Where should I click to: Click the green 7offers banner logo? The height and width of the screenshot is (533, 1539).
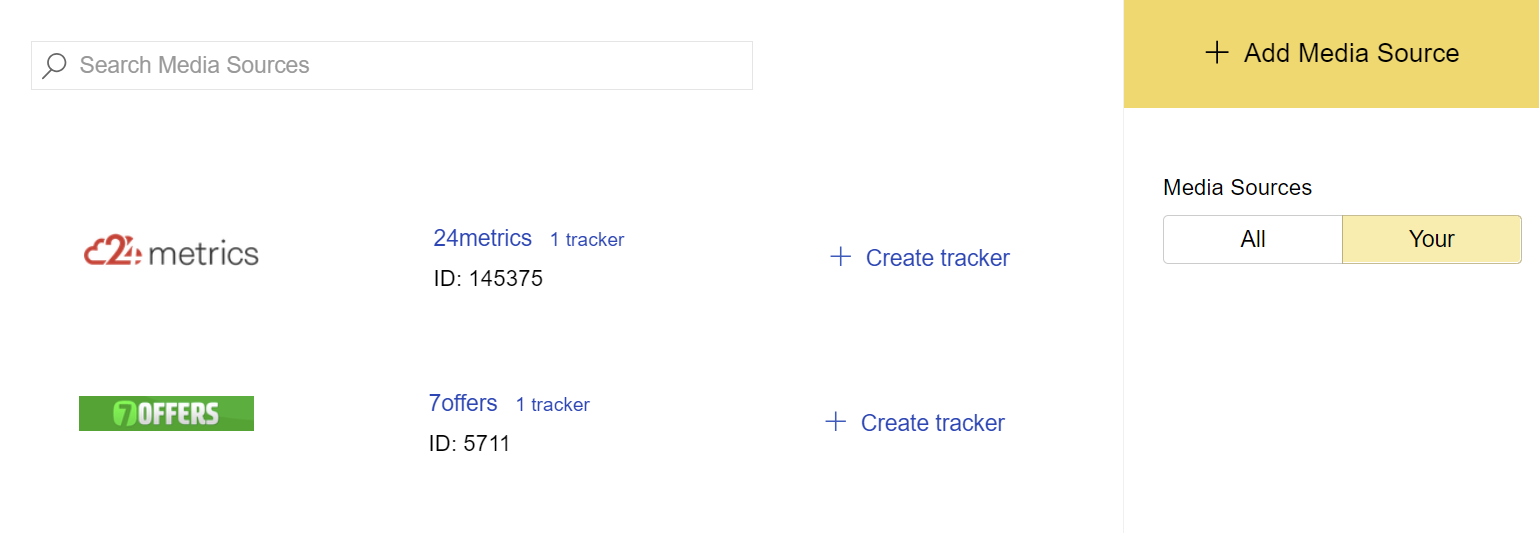pyautogui.click(x=166, y=413)
